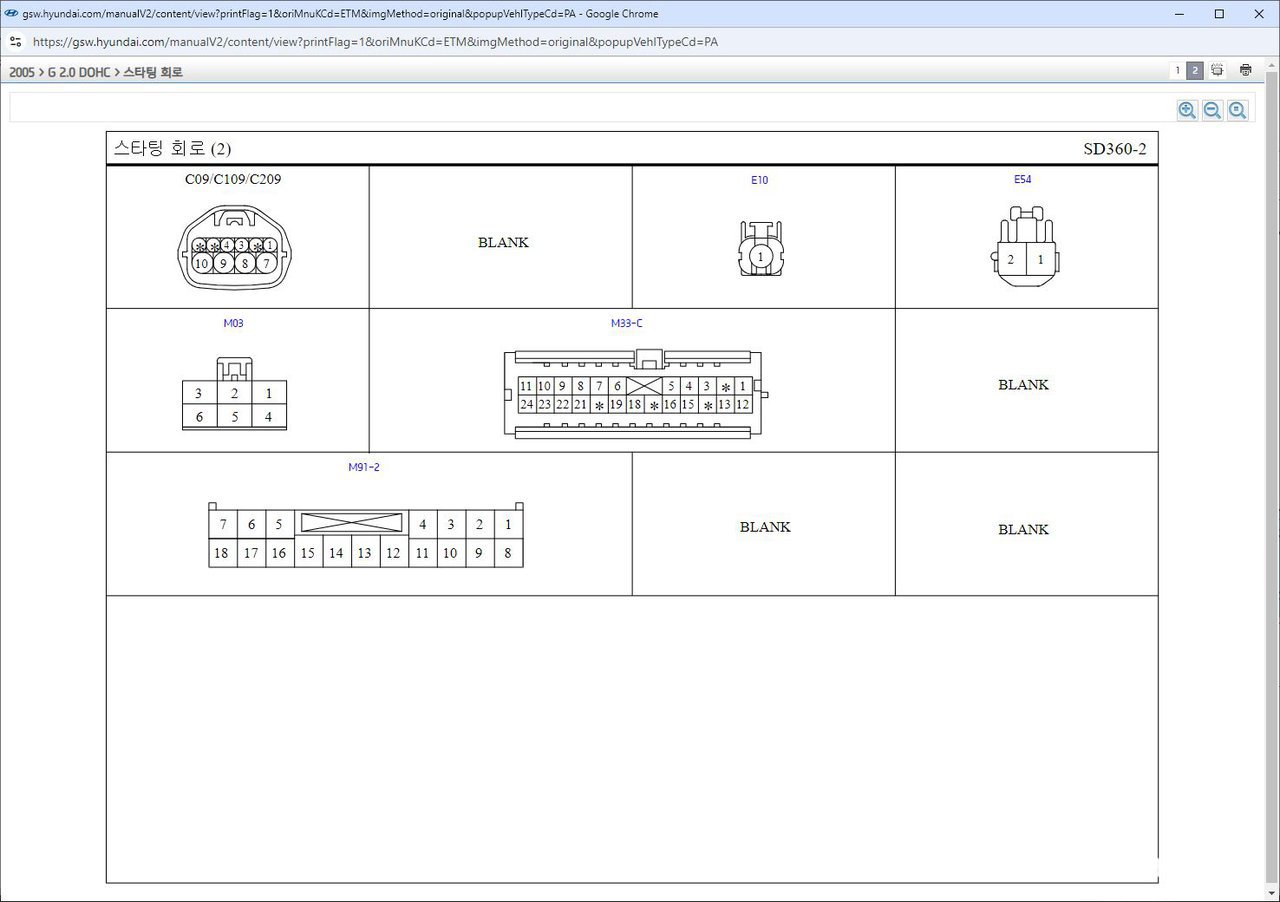The height and width of the screenshot is (902, 1280).
Task: Click the SD360-2 diagram code
Action: click(1115, 149)
